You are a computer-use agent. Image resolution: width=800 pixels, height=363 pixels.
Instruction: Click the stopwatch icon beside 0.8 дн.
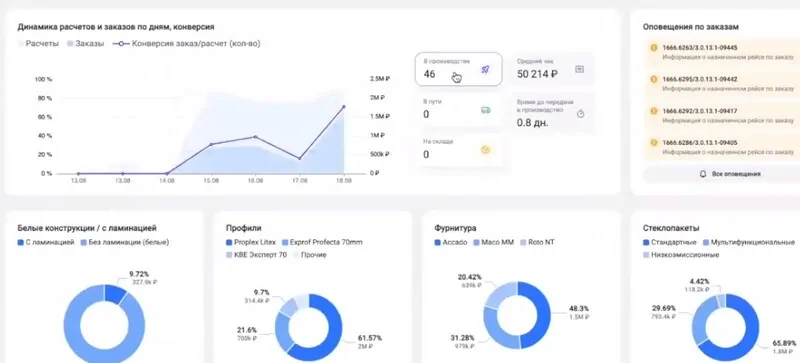[581, 114]
